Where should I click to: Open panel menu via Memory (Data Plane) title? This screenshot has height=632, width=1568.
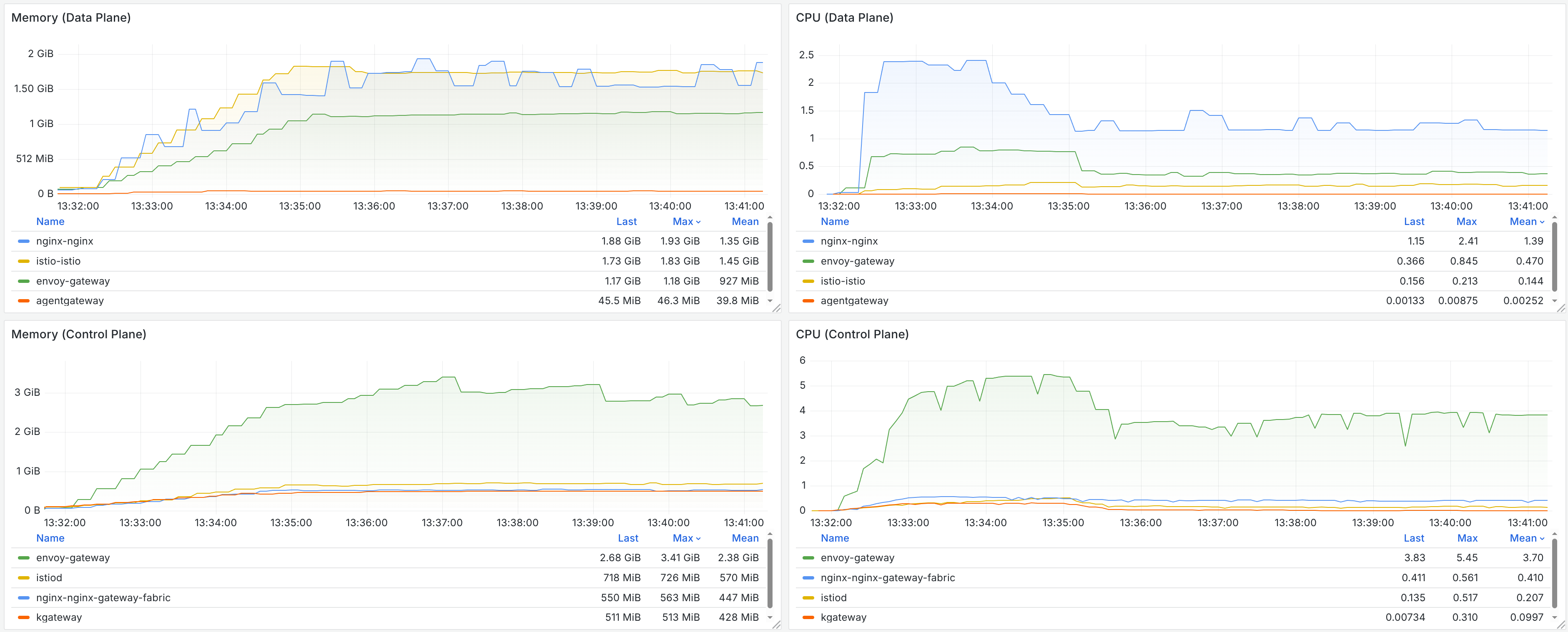click(71, 17)
